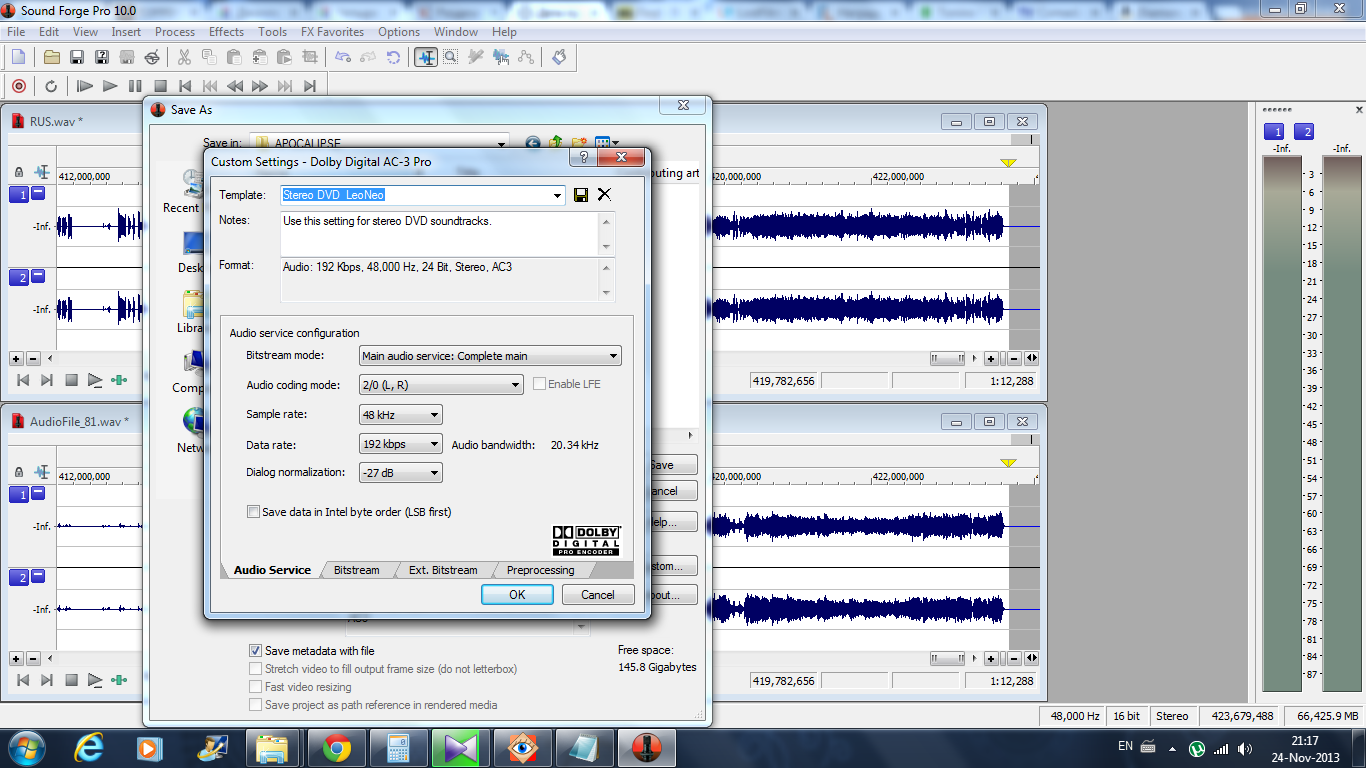1366x768 pixels.
Task: Toggle the Enable LFE checkbox
Action: pos(540,384)
